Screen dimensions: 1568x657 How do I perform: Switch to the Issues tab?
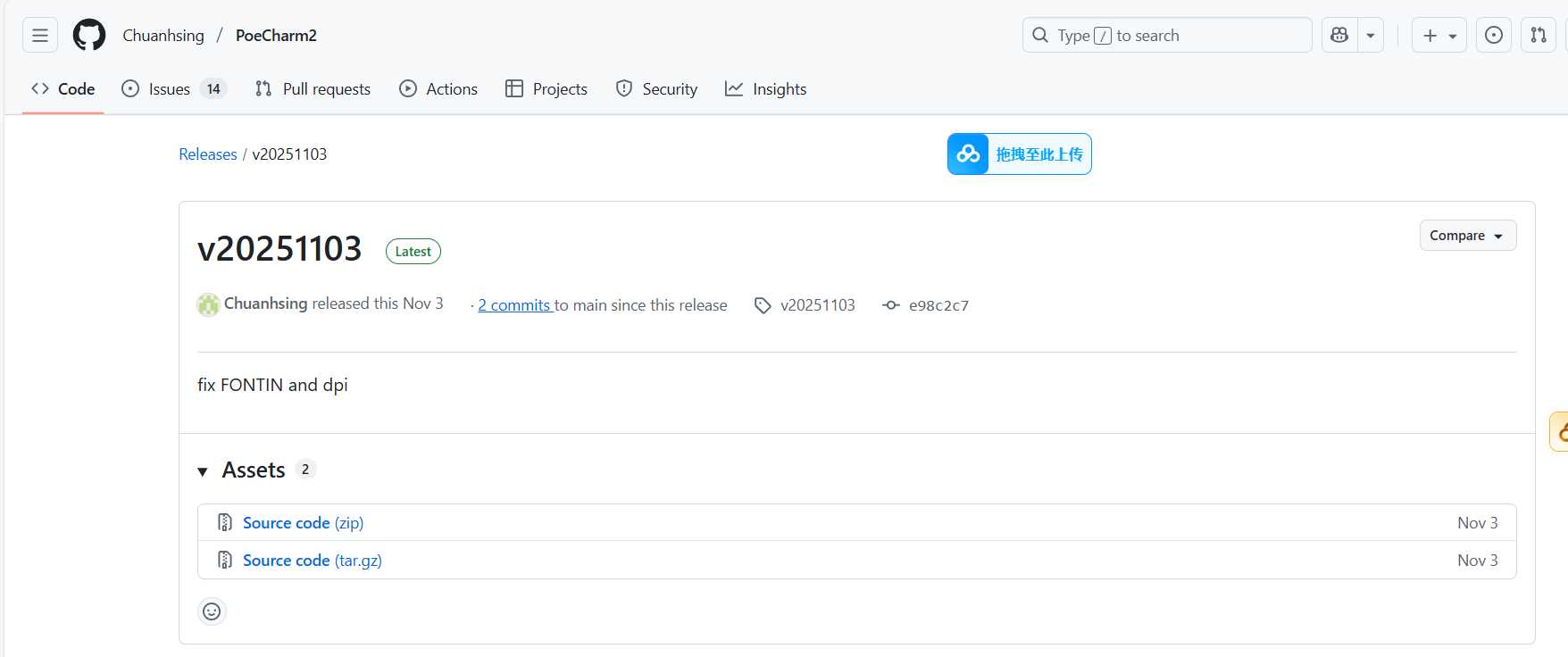point(174,89)
